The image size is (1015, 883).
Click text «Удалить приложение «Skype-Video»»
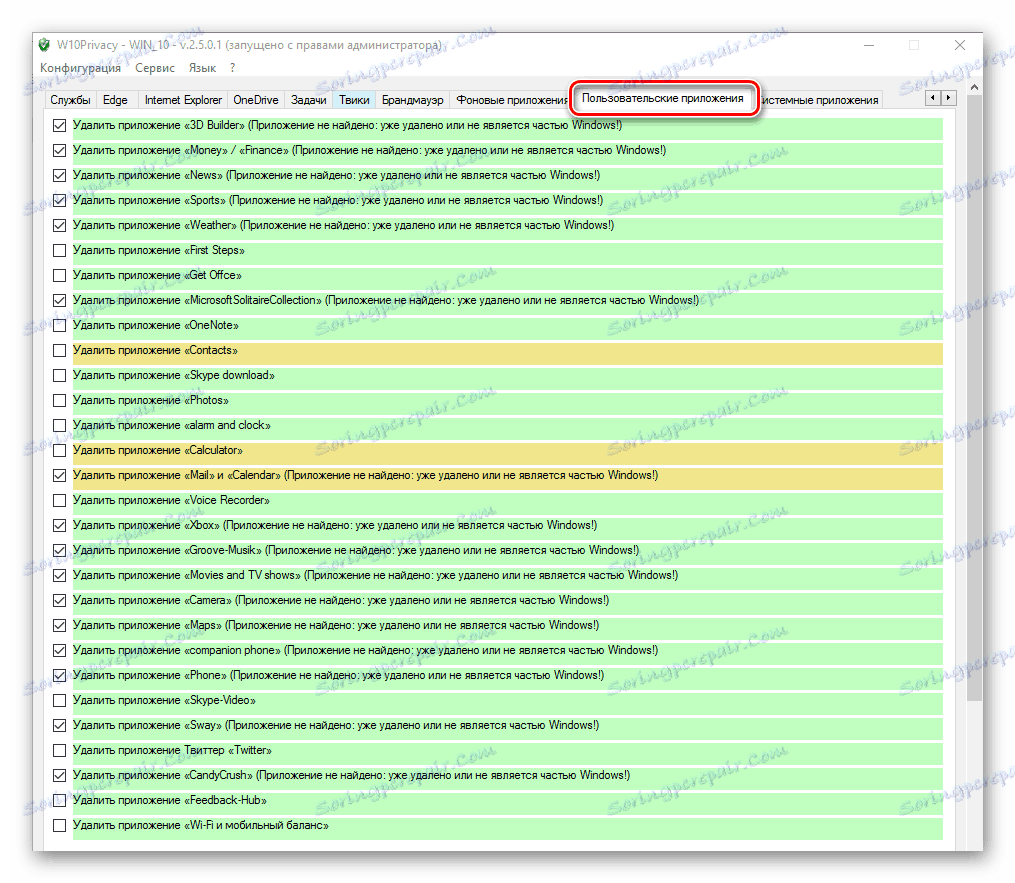tap(164, 700)
